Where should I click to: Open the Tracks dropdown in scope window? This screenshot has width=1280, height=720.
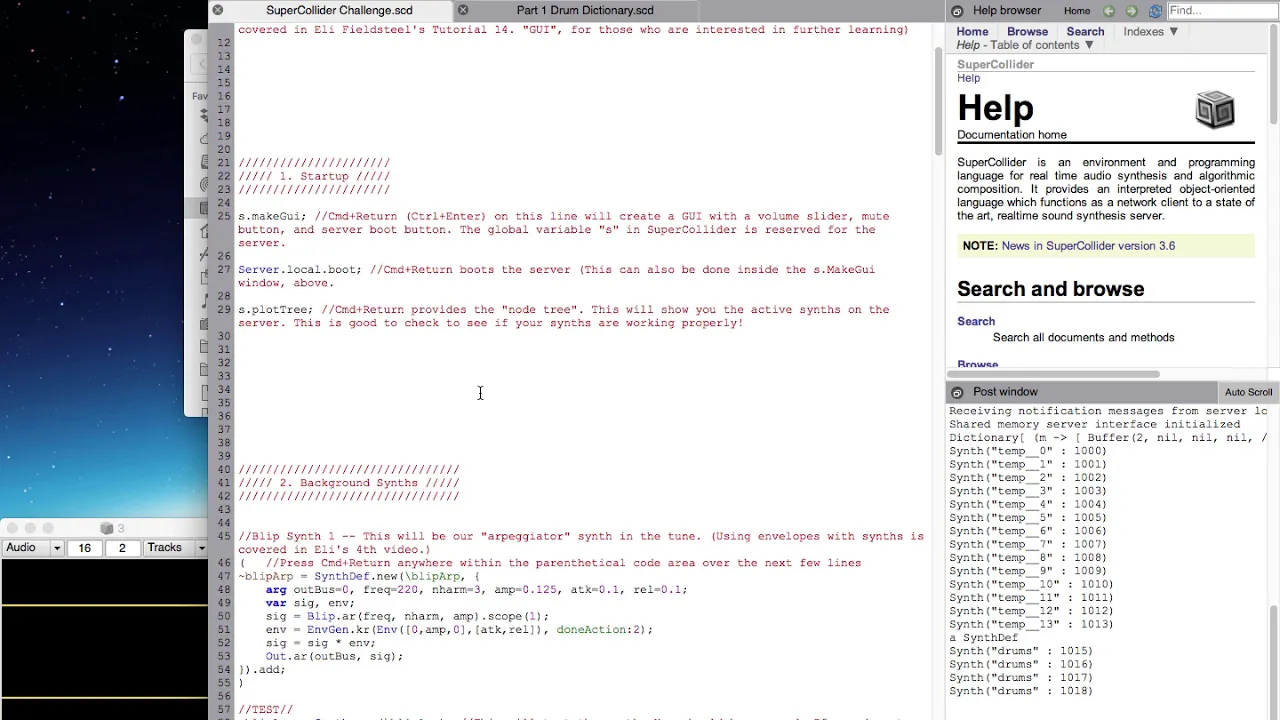coord(173,548)
